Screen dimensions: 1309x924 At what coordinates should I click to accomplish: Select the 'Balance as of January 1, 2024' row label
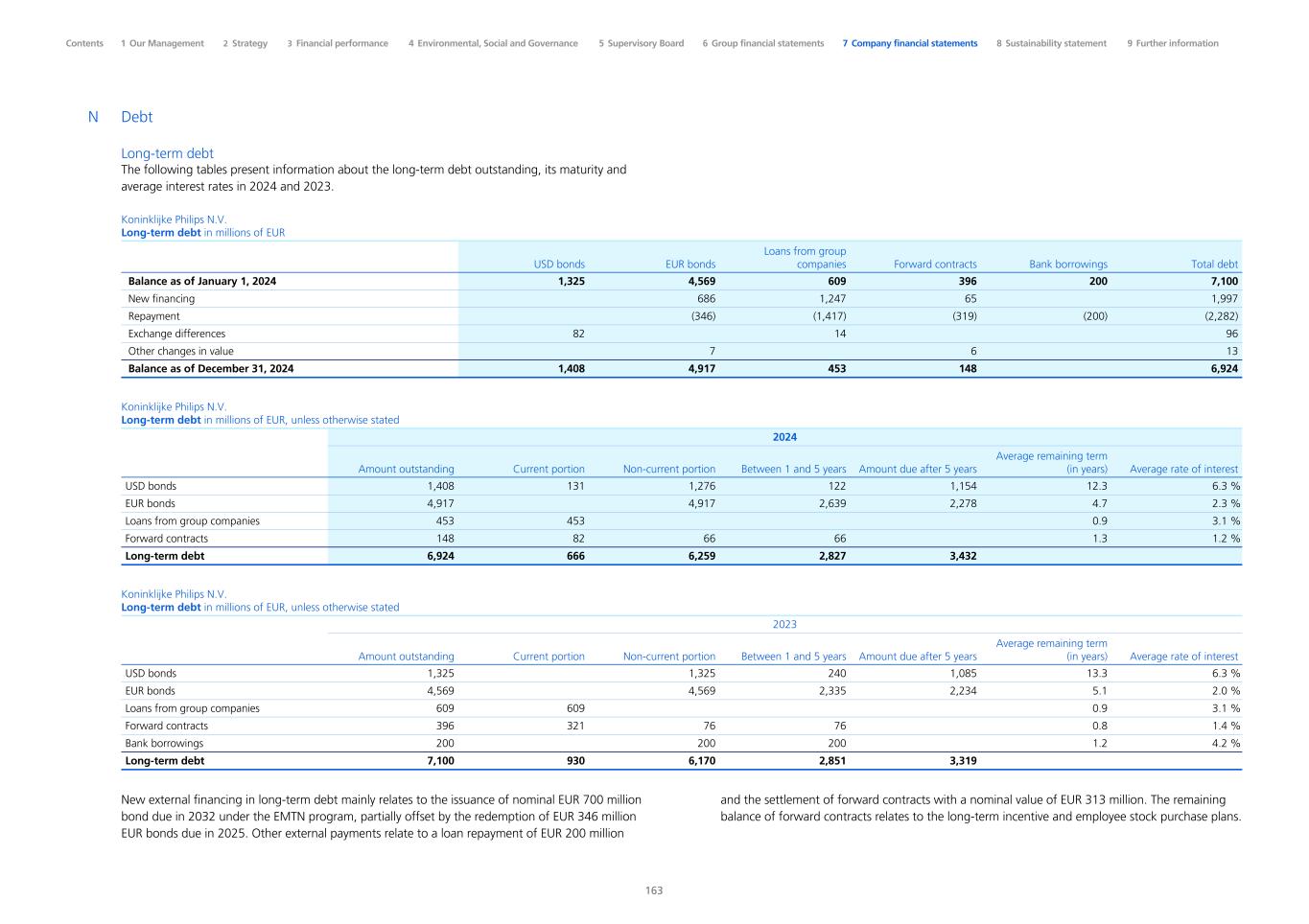(x=202, y=282)
